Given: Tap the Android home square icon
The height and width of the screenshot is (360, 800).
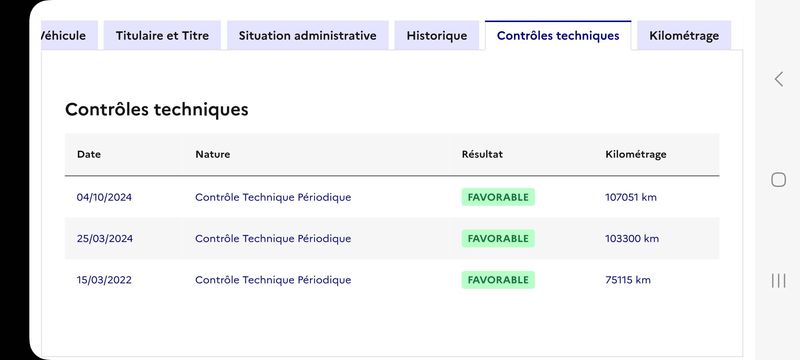Looking at the screenshot, I should [x=779, y=179].
